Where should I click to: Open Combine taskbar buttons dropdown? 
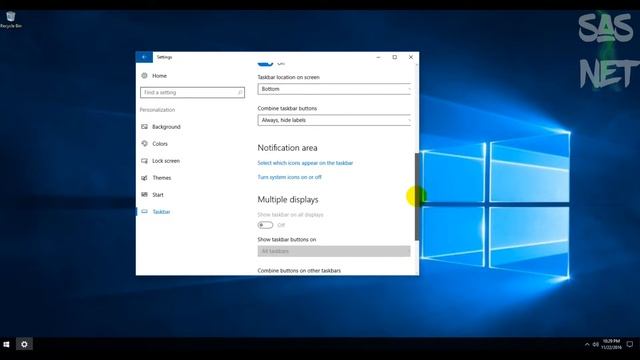(334, 120)
